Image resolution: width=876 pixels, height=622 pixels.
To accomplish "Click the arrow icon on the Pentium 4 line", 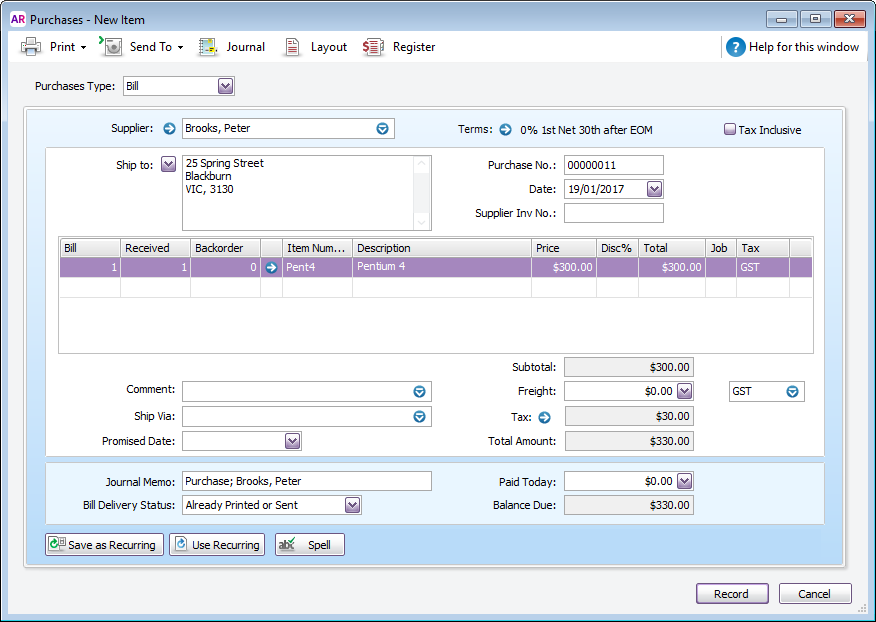I will click(271, 266).
